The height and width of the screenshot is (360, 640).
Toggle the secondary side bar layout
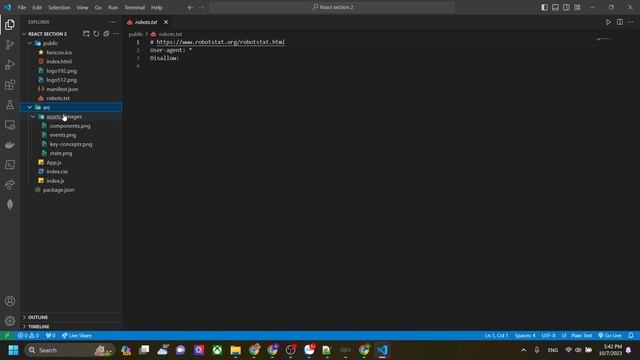(566, 7)
